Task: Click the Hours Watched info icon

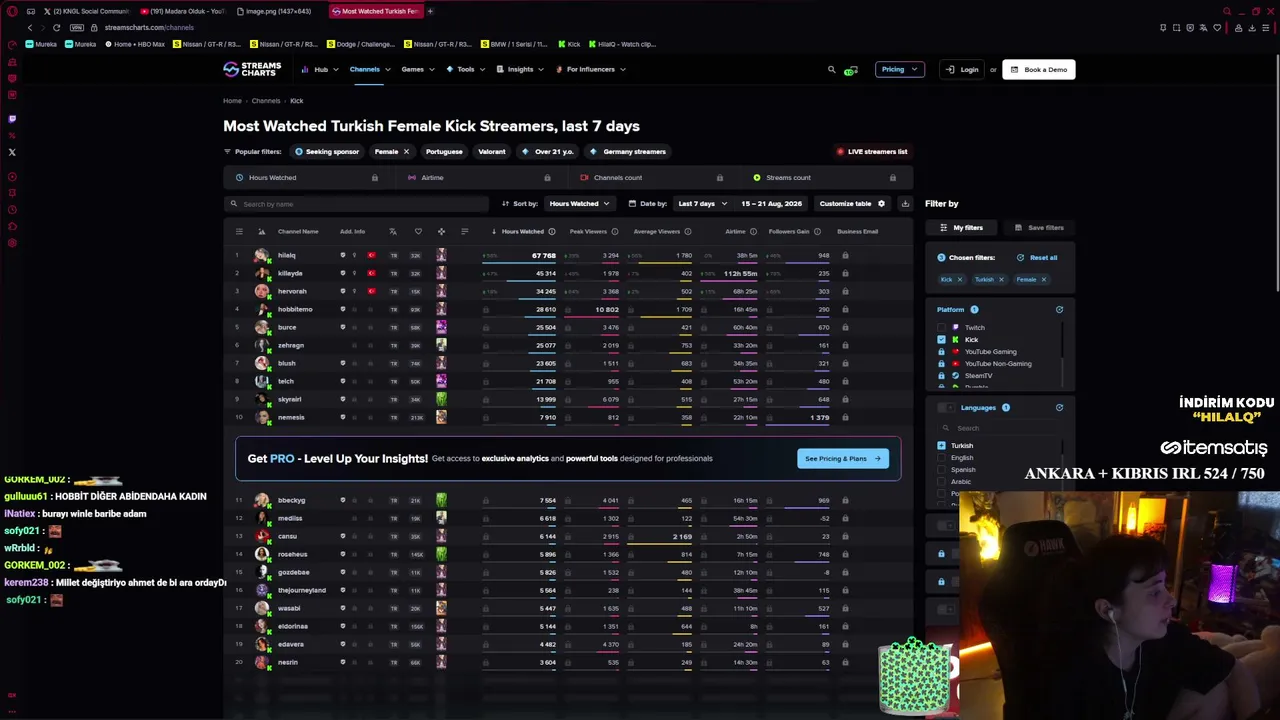Action: [552, 232]
